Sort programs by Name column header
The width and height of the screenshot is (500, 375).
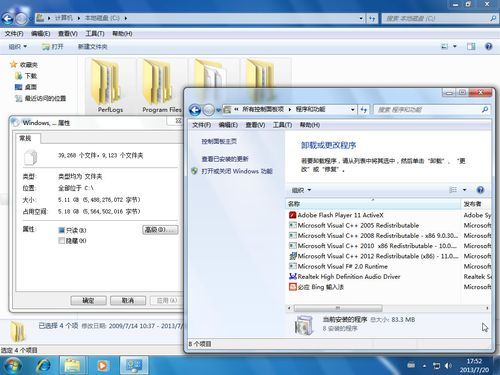tap(373, 204)
